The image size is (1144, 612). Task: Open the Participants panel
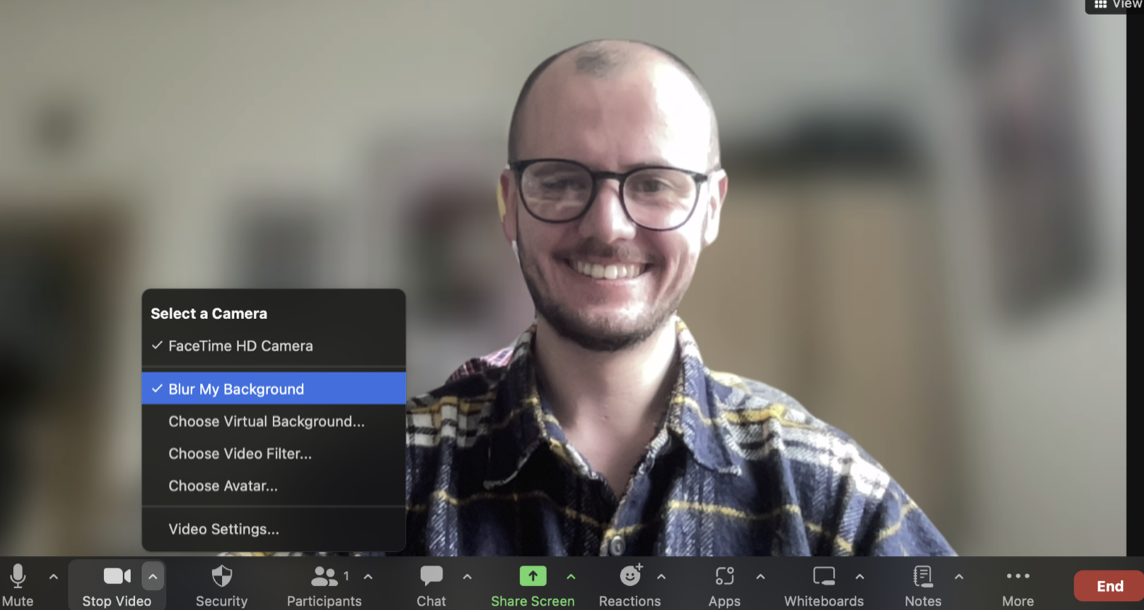pyautogui.click(x=324, y=577)
